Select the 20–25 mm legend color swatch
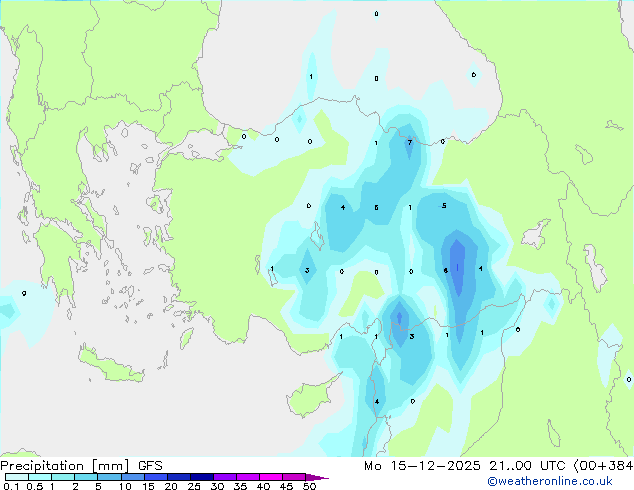634x490 pixels. (x=179, y=477)
